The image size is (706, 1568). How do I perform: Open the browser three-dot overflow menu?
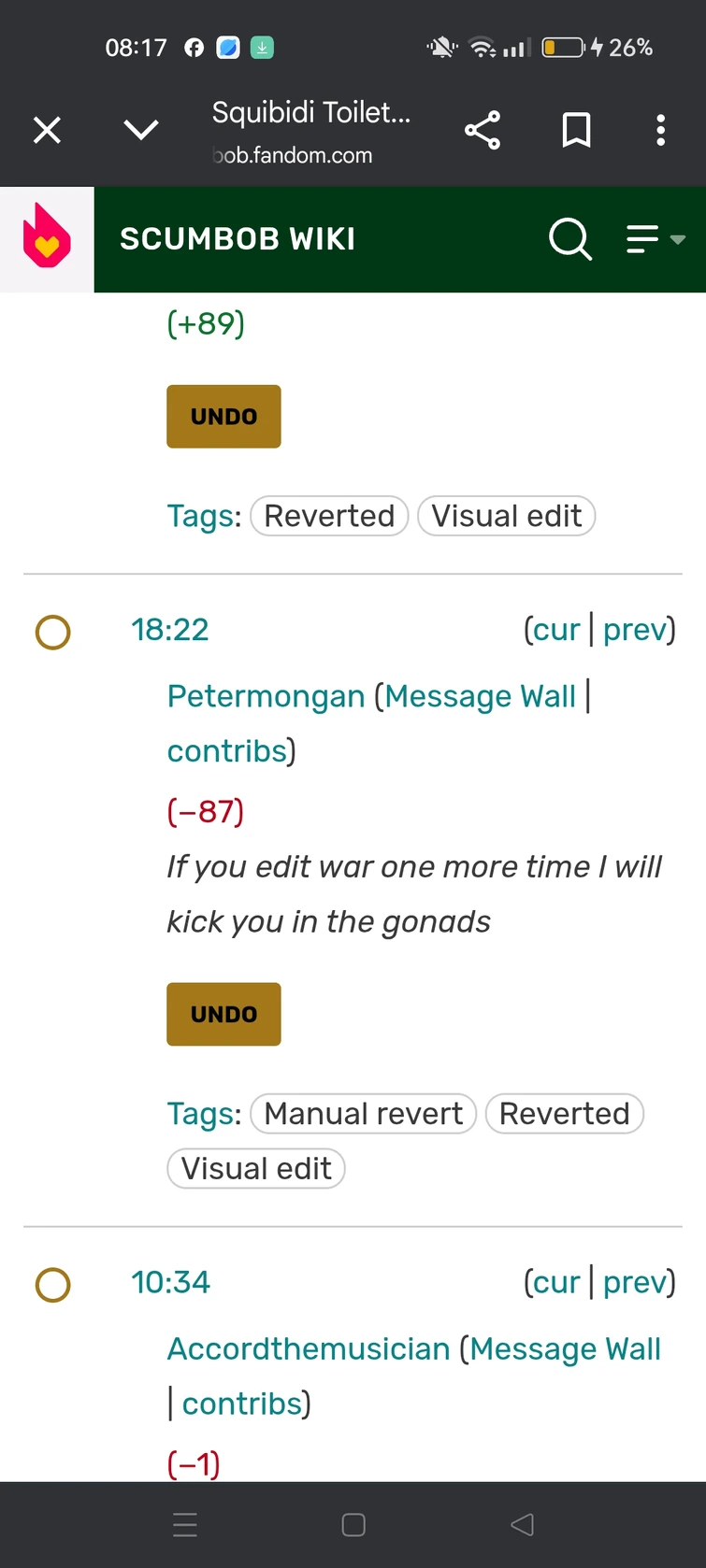pyautogui.click(x=660, y=130)
